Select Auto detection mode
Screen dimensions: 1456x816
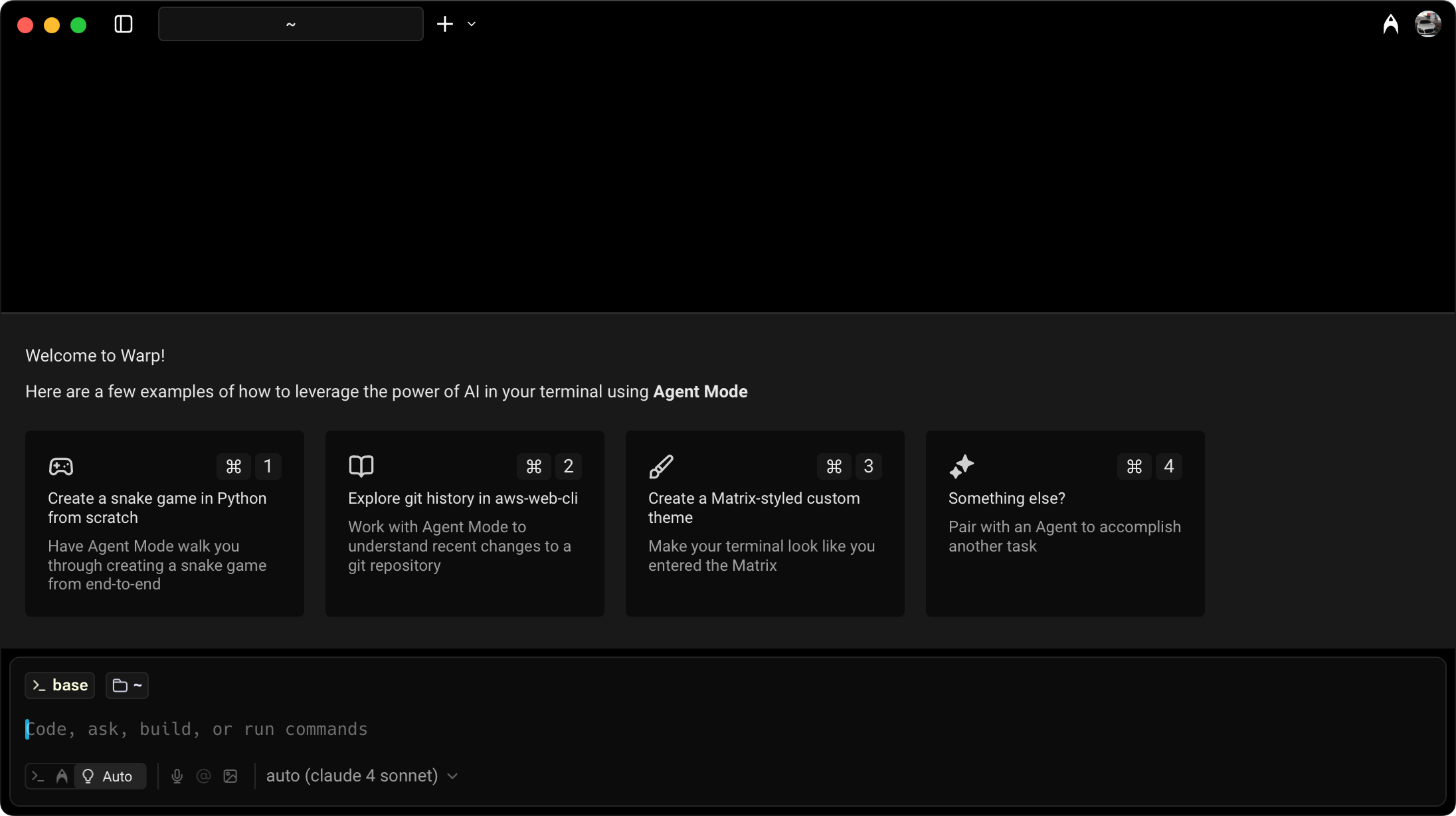pyautogui.click(x=109, y=776)
